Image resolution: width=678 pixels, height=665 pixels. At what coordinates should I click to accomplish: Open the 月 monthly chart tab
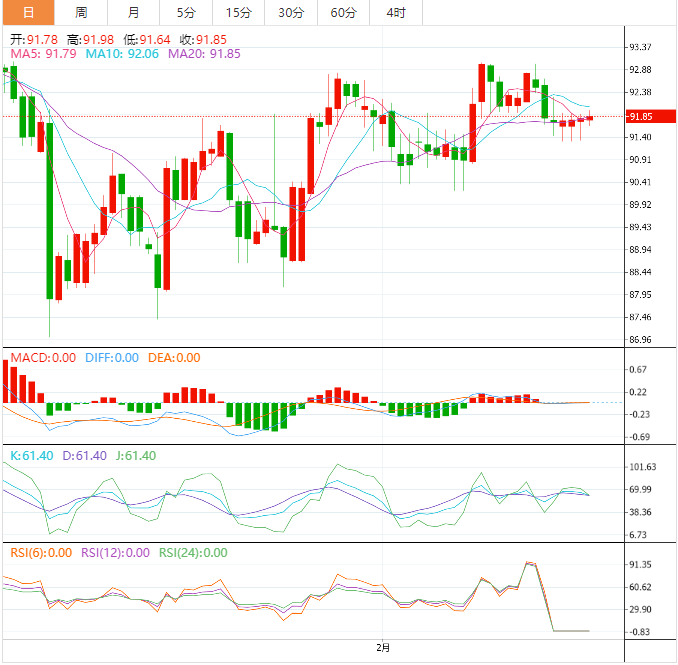tap(134, 13)
